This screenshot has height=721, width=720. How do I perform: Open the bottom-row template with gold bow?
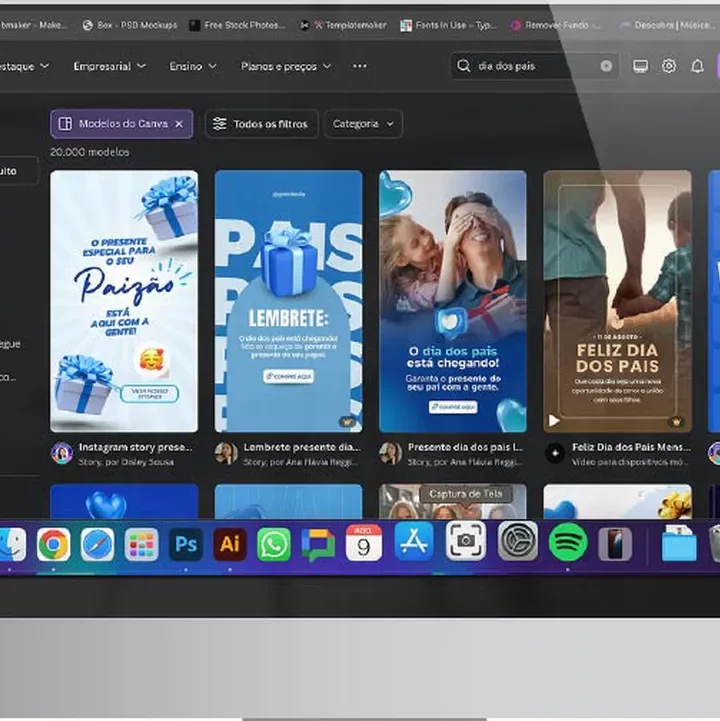617,501
